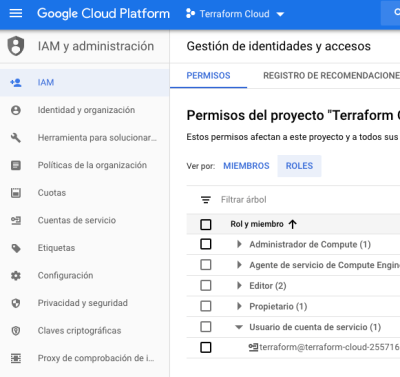
Task: Click the Propietario (1) role label
Action: coord(278,306)
